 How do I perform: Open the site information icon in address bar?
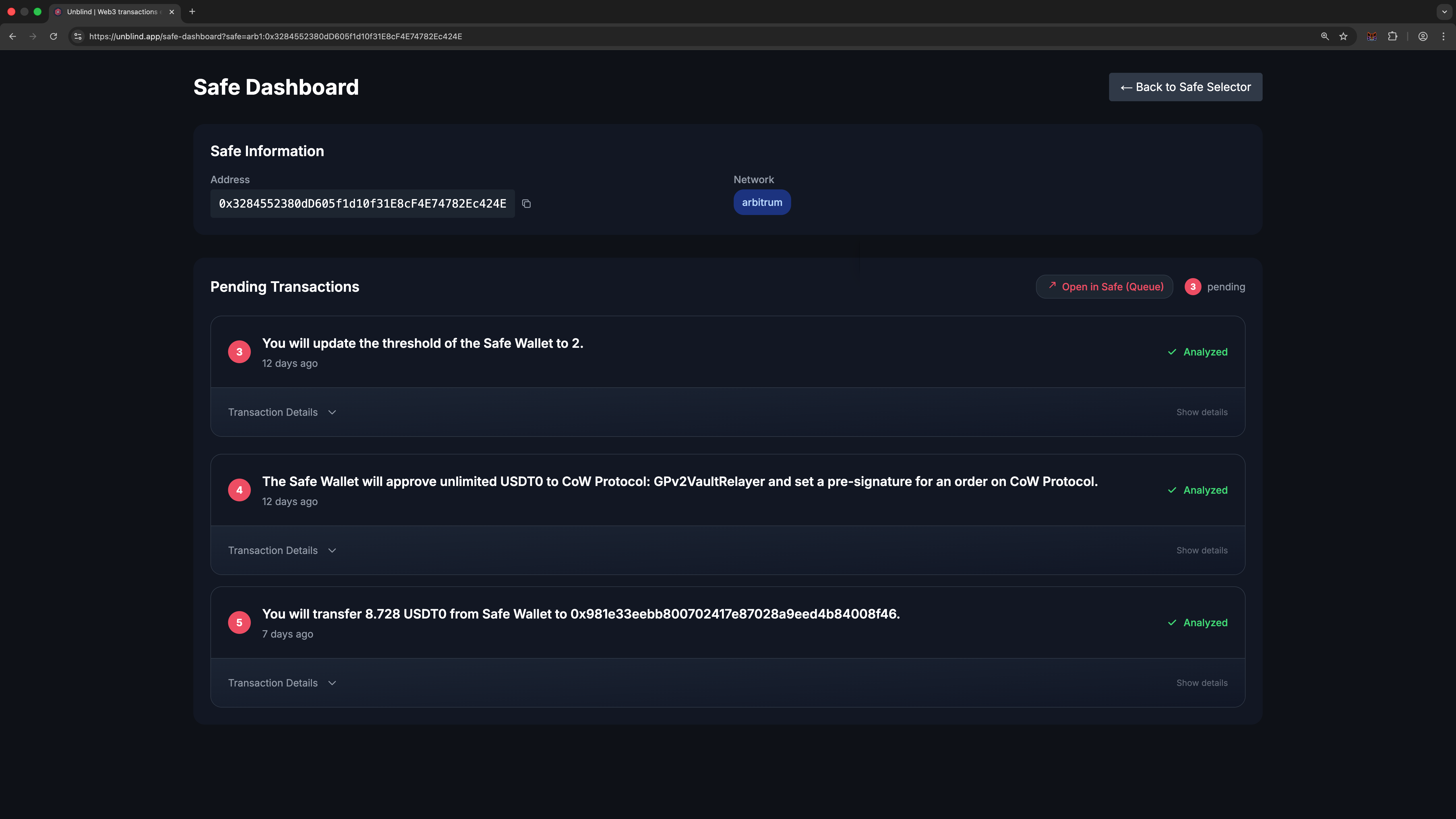click(x=77, y=36)
